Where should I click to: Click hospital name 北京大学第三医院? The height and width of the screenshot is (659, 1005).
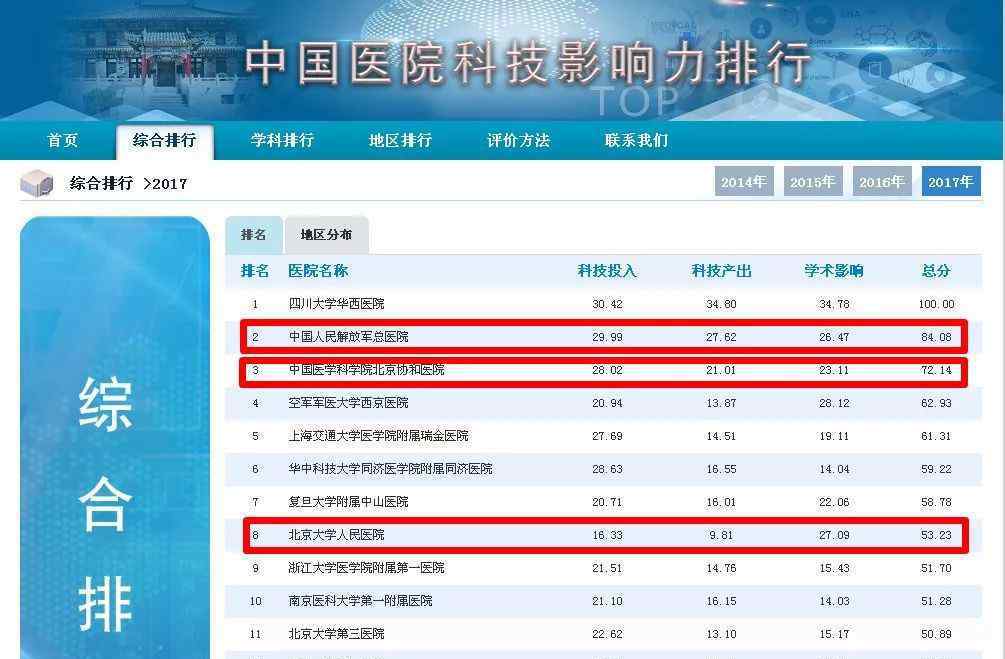coord(336,634)
